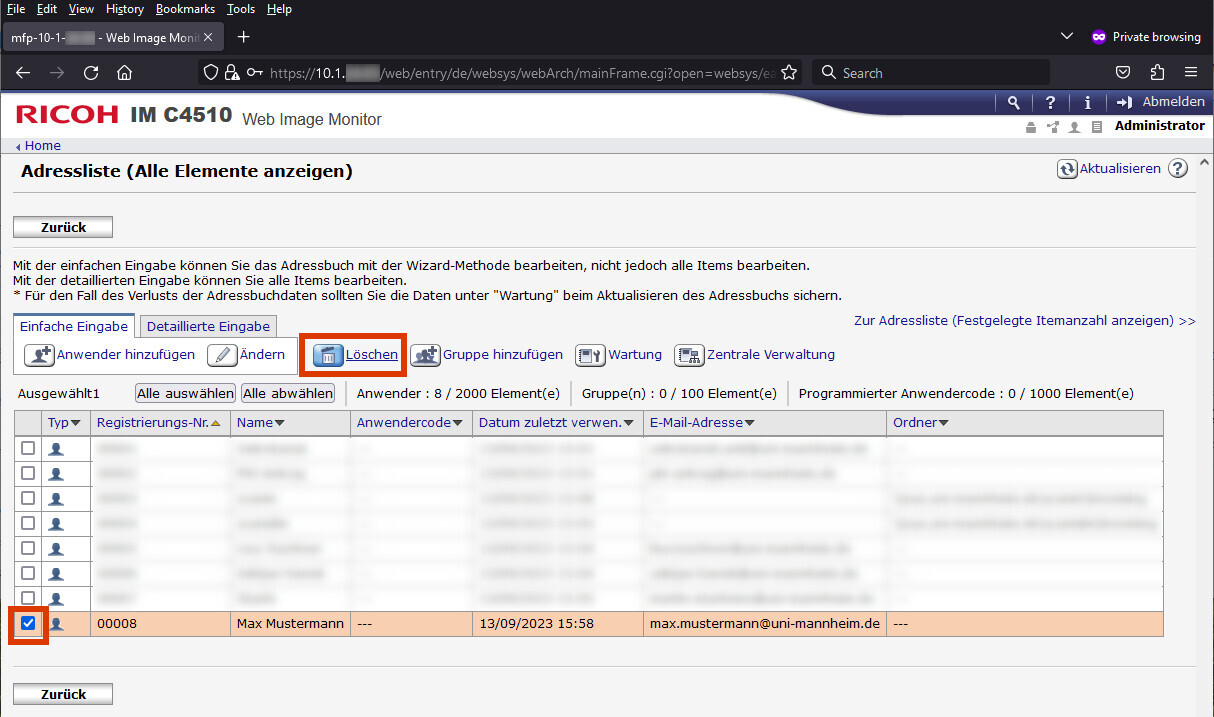The width and height of the screenshot is (1214, 717).
Task: Open the Bookmarks menu
Action: (185, 9)
